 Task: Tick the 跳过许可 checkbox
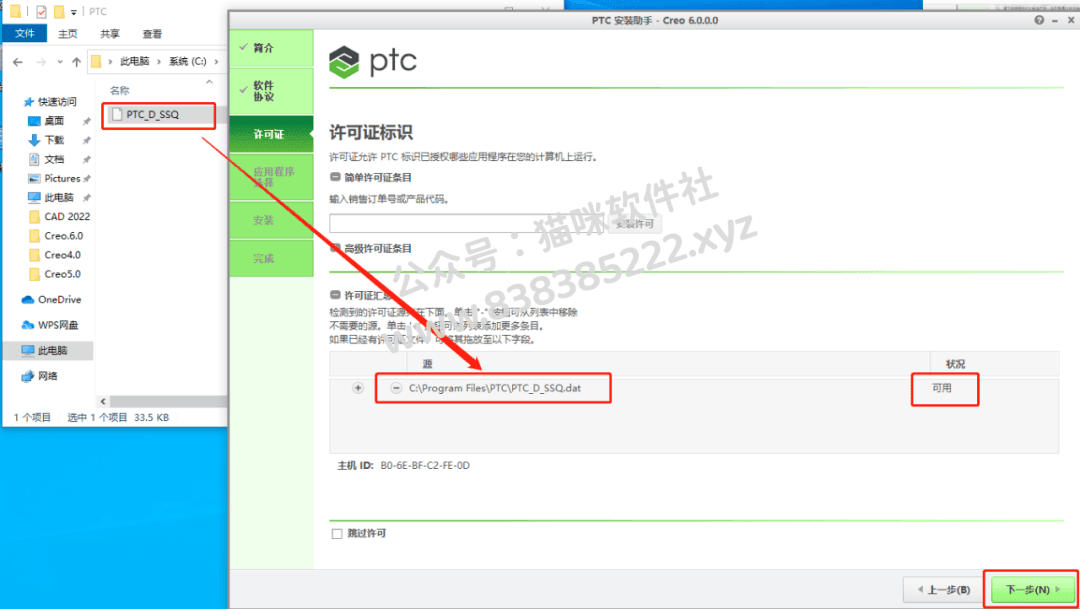pos(337,534)
